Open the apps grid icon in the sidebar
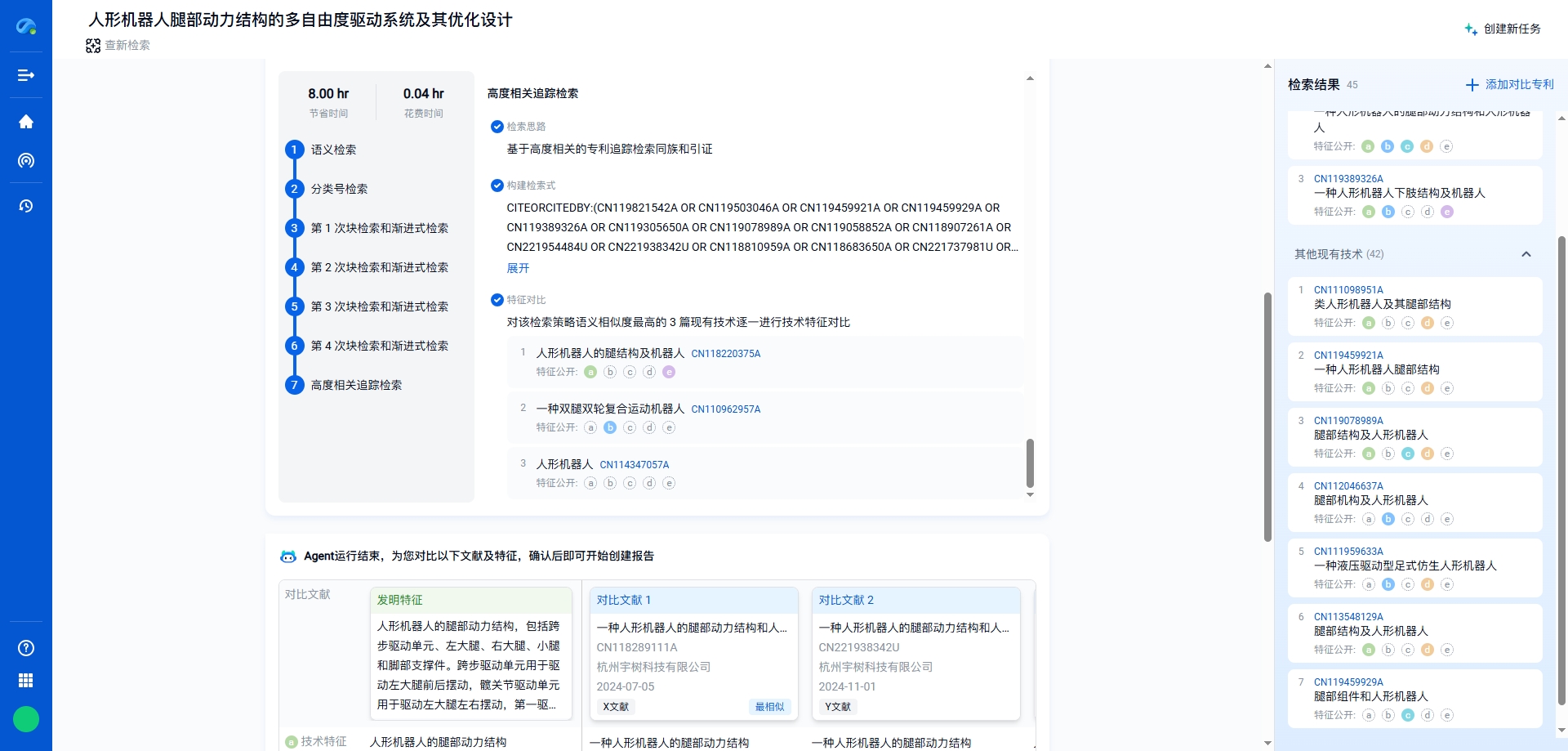The height and width of the screenshot is (751, 1568). 25,680
